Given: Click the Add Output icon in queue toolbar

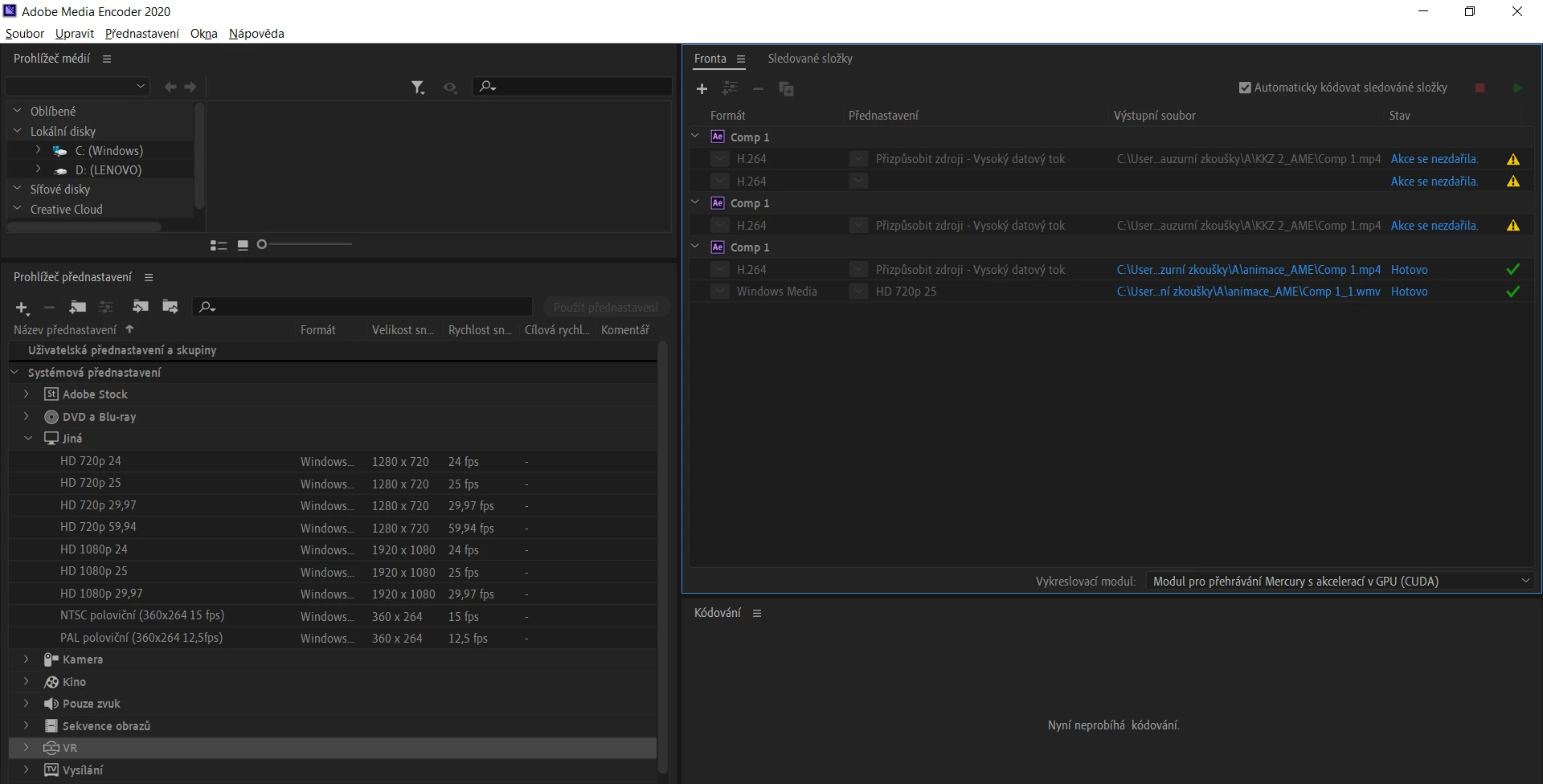Looking at the screenshot, I should tap(730, 88).
